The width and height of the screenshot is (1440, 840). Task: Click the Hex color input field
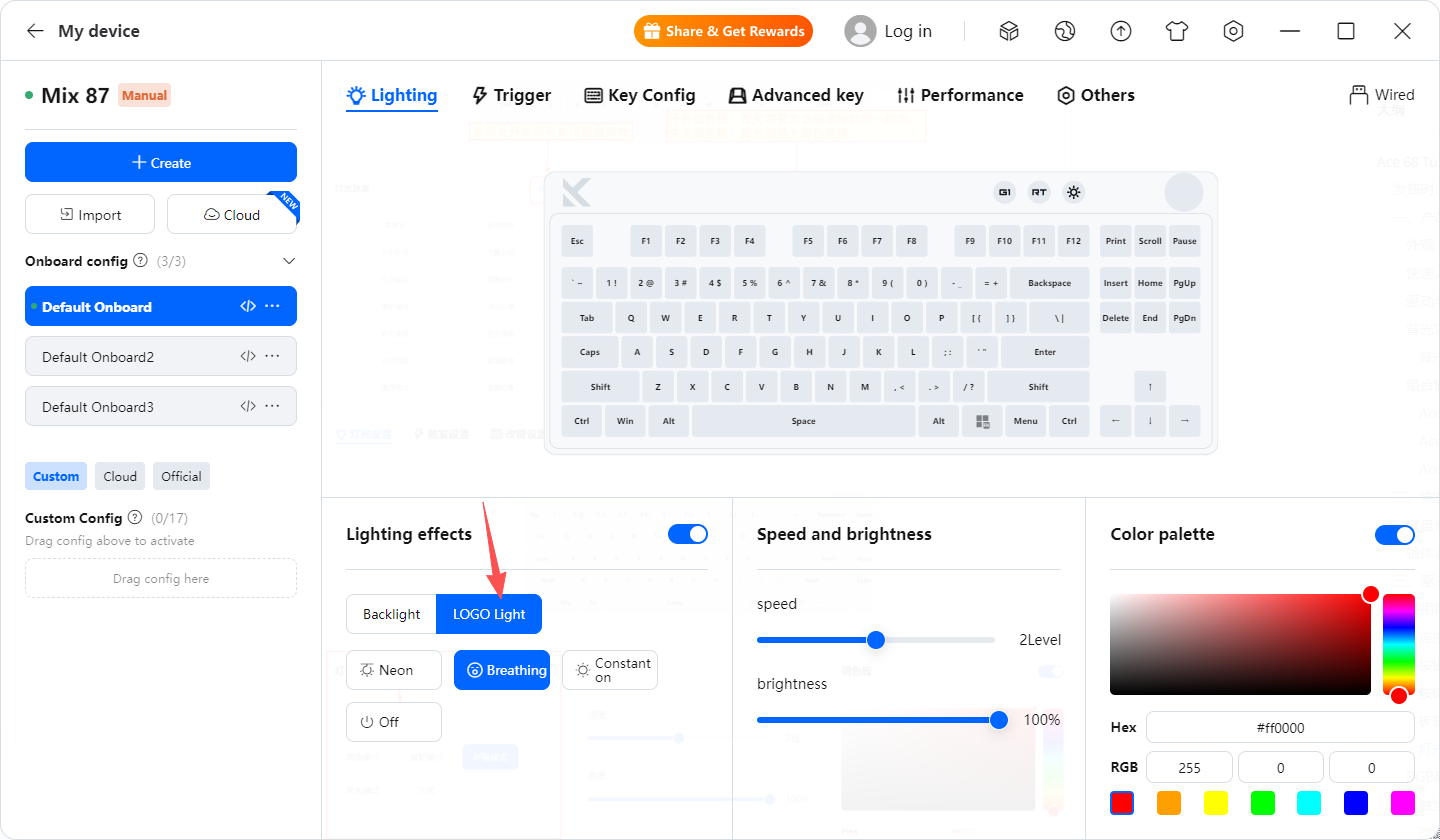1280,728
